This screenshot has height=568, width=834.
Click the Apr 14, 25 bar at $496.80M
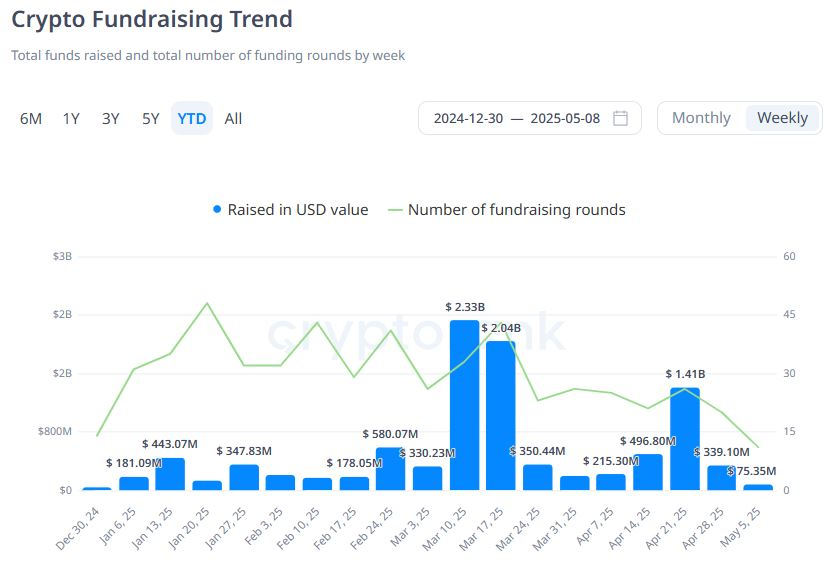pyautogui.click(x=648, y=472)
